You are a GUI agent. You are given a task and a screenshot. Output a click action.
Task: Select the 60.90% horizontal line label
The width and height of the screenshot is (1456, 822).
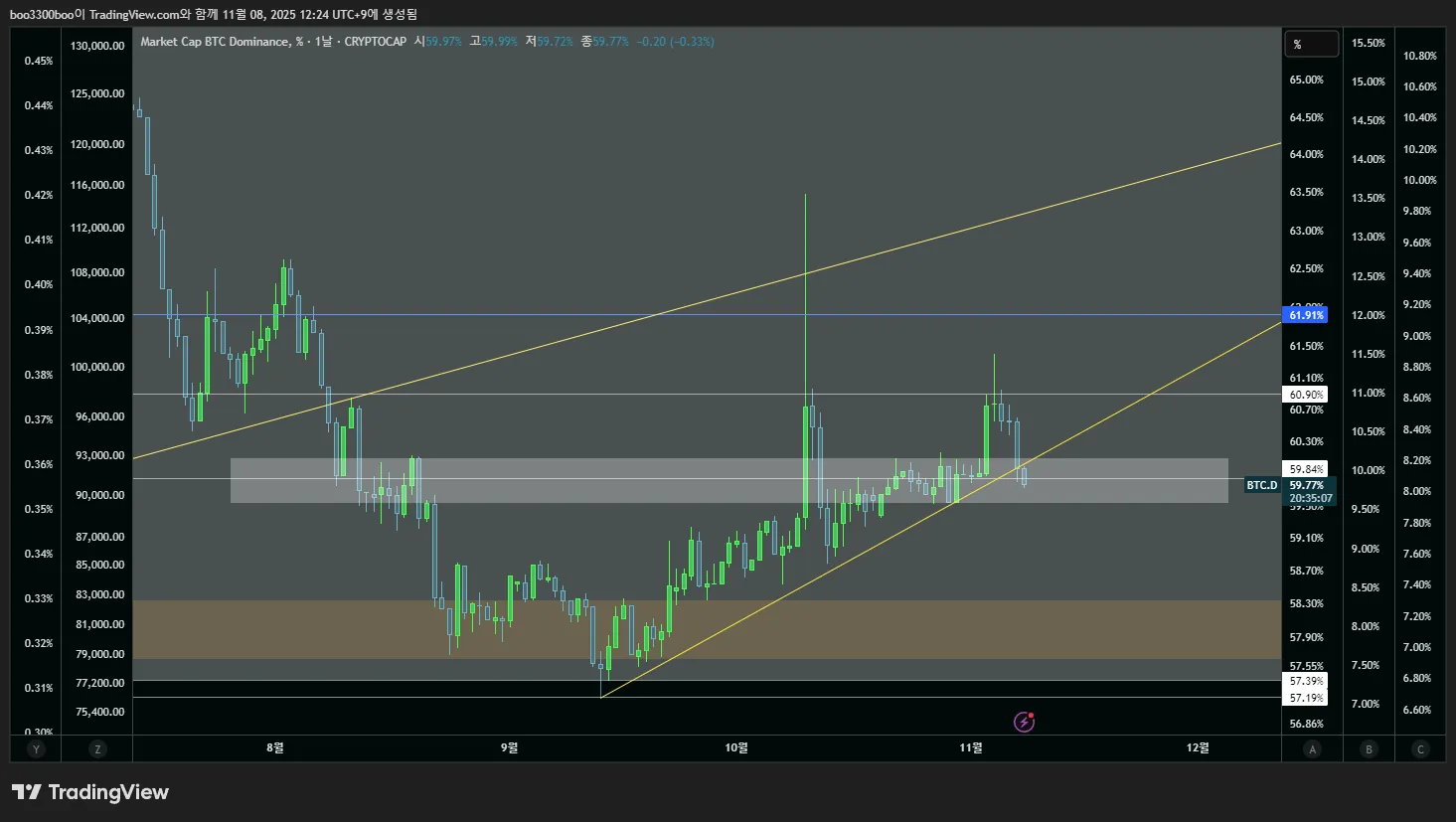tap(1306, 395)
